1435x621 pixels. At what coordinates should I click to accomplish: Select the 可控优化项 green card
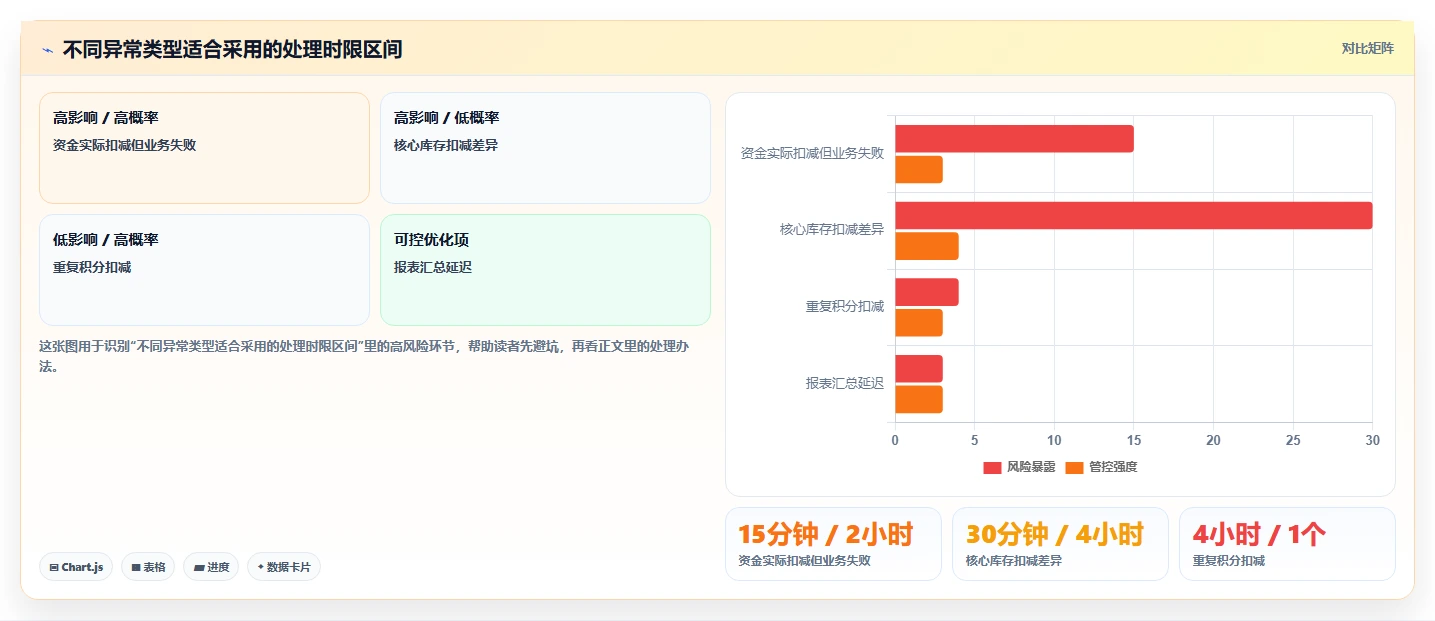click(545, 270)
